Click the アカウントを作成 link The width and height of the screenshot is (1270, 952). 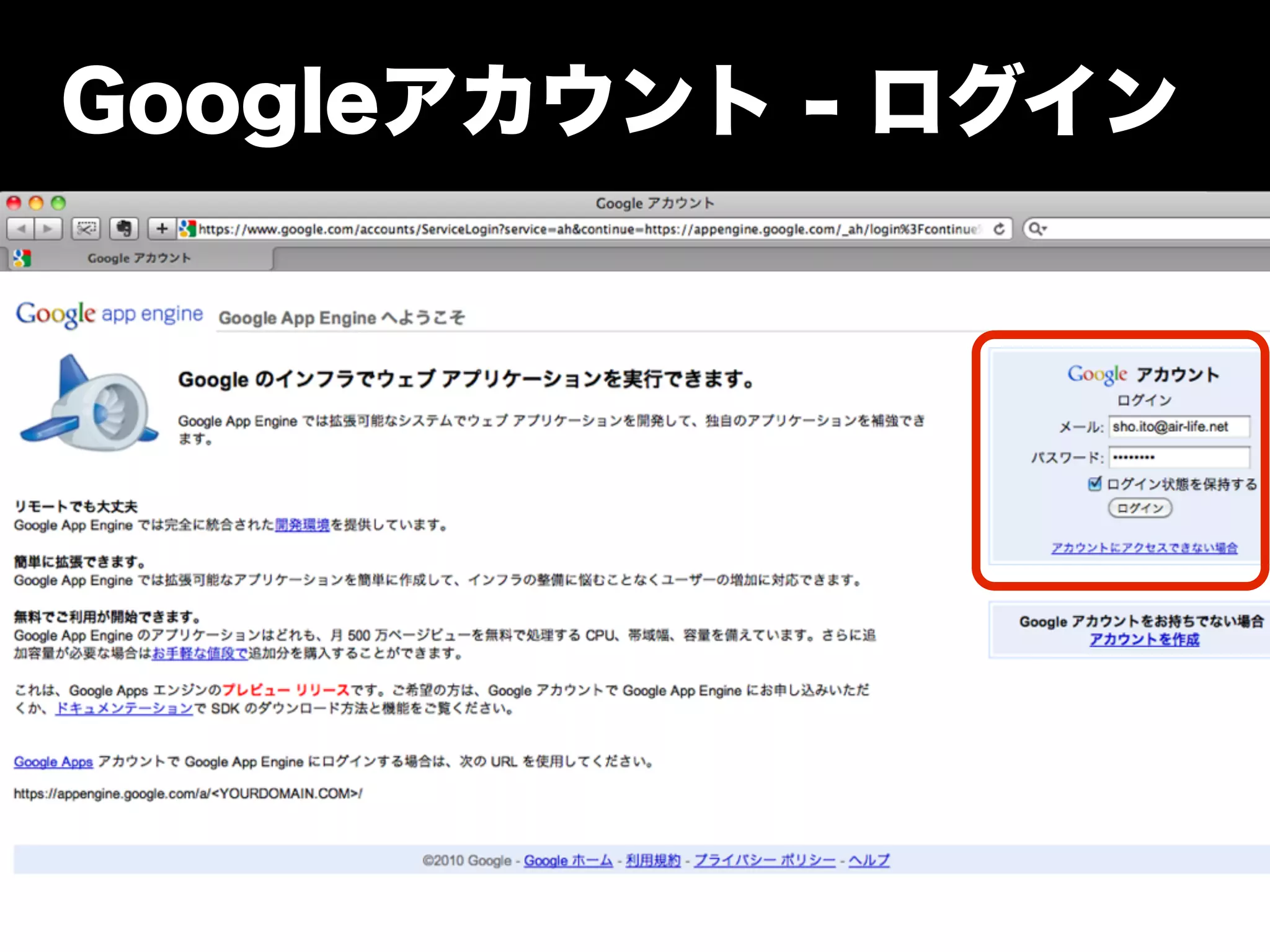click(1144, 640)
